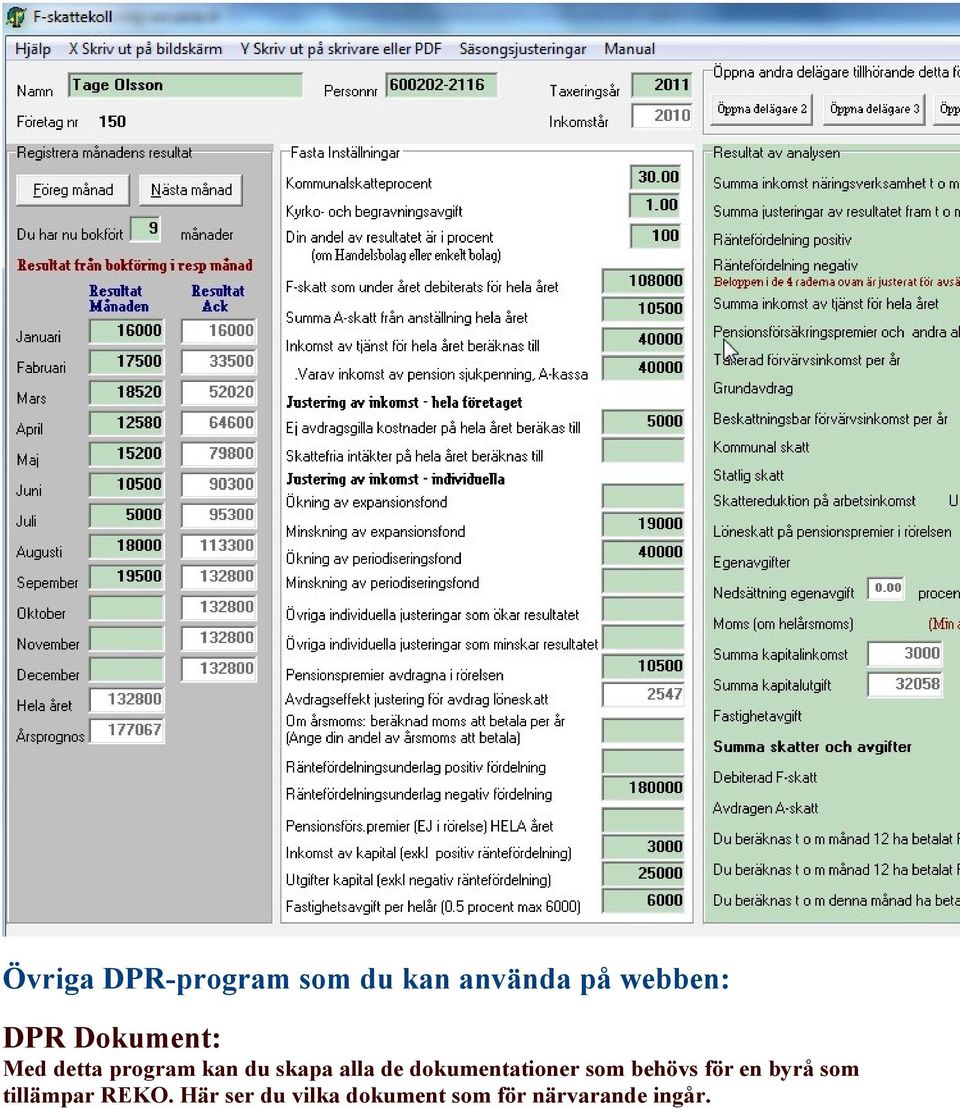Screen dimensions: 960x1109
Task: Click field for adjustments som ökar resultatet
Action: pos(643,610)
